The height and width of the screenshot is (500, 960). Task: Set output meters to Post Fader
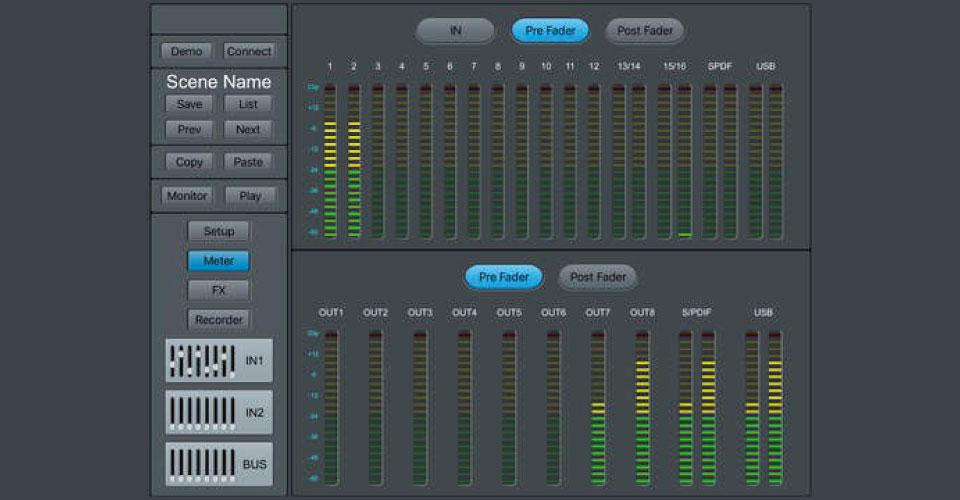(597, 277)
